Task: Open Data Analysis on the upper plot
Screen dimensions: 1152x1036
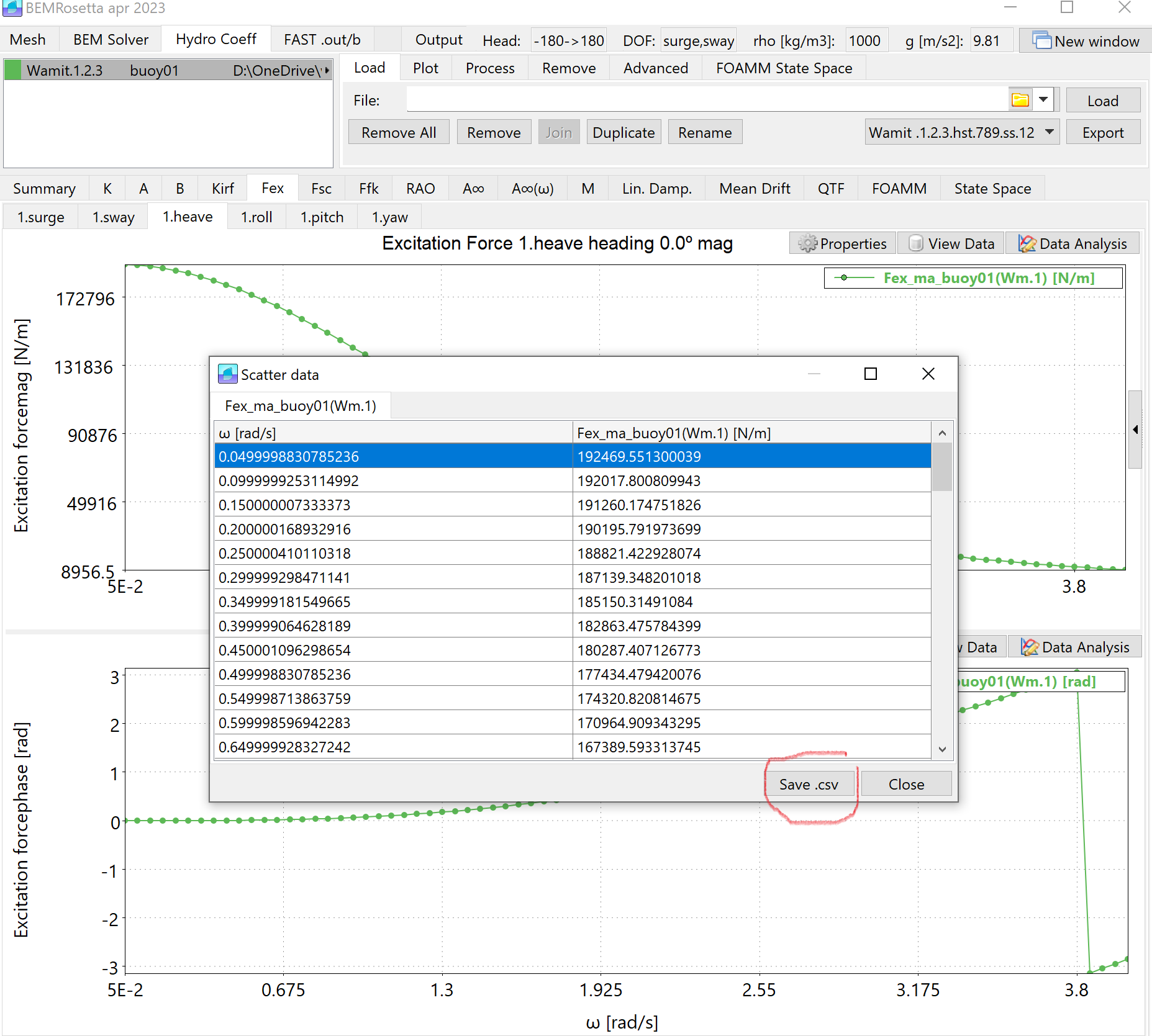Action: 1028,243
